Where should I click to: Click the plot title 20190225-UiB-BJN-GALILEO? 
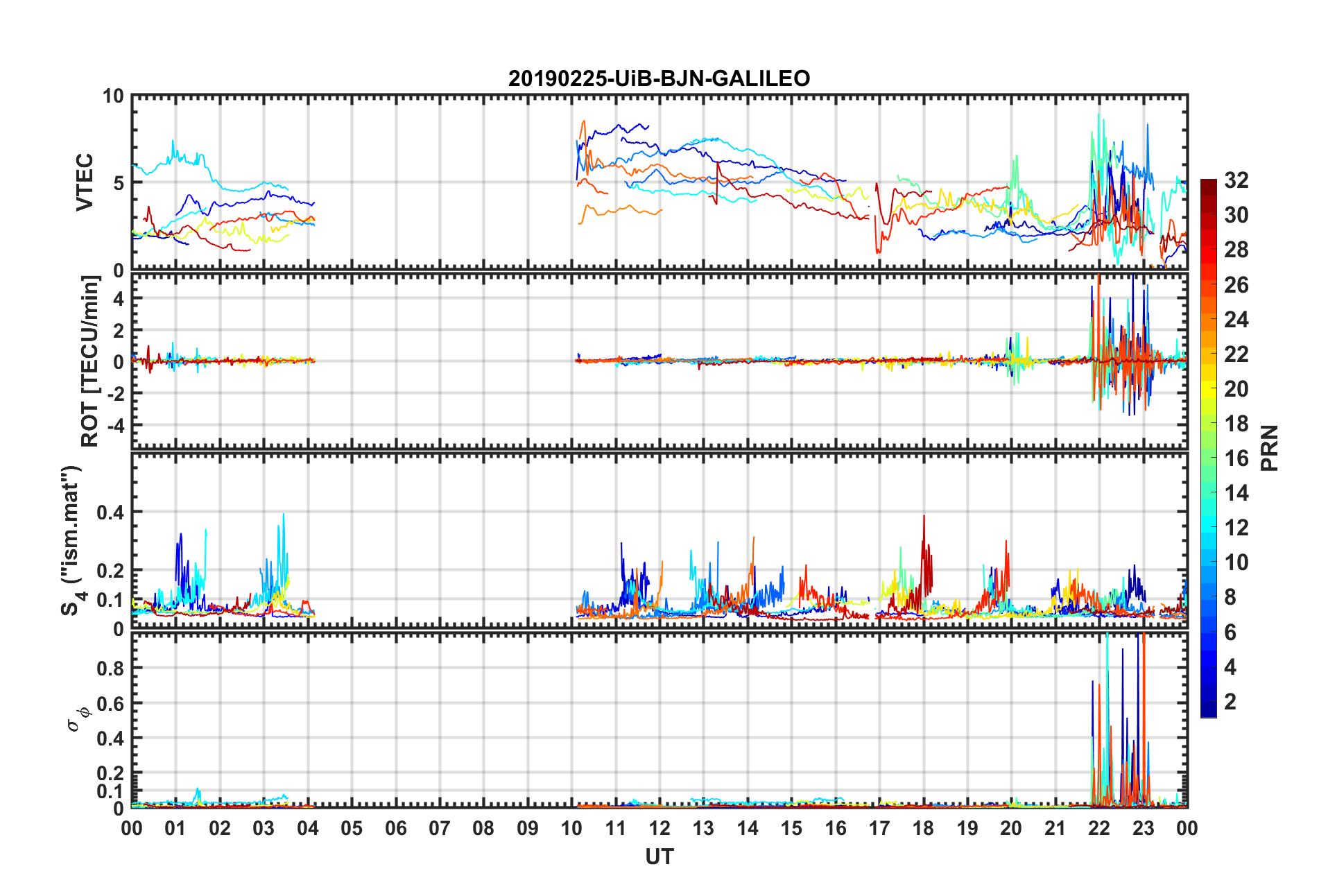click(x=659, y=78)
